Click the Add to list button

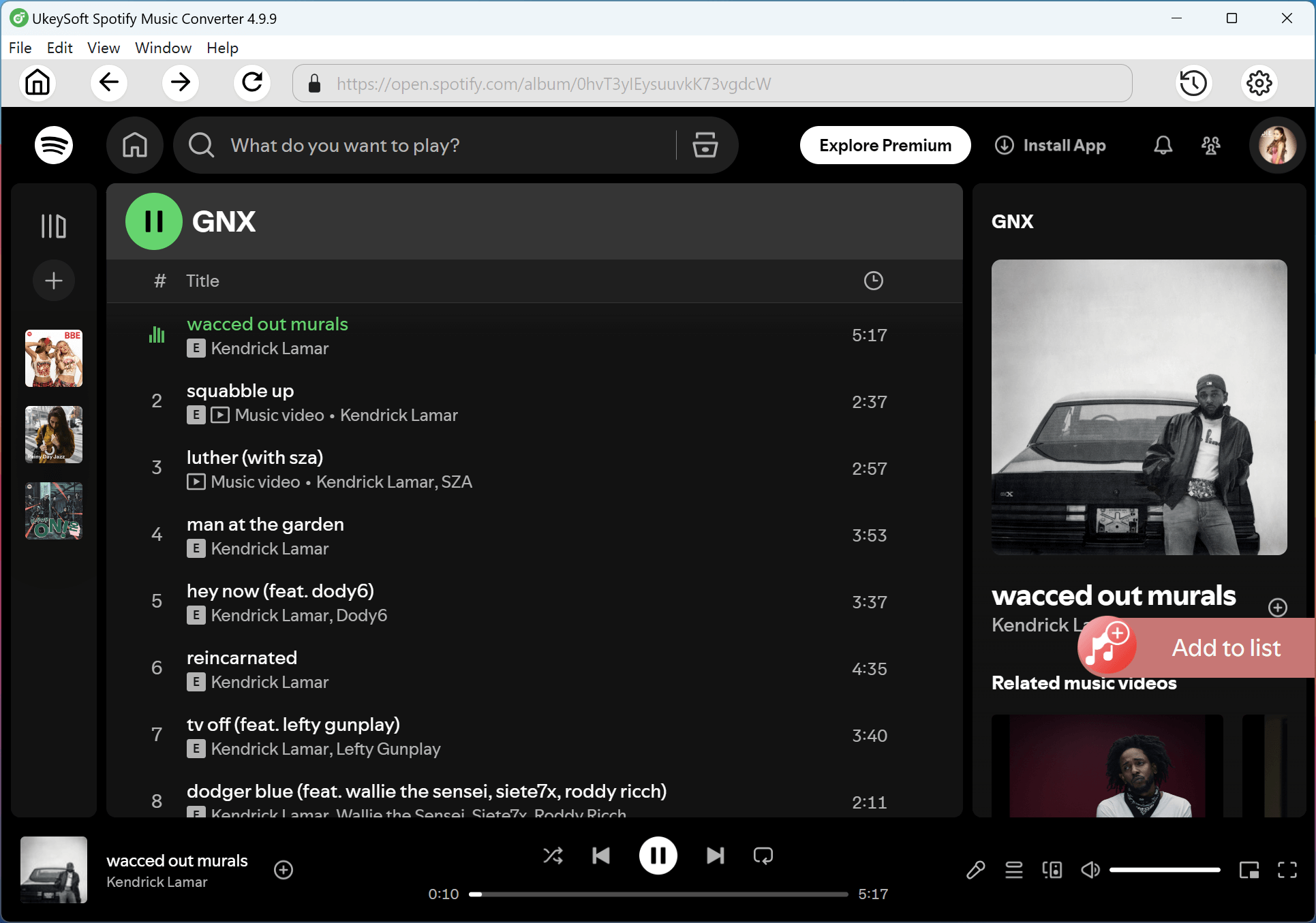[x=1225, y=647]
